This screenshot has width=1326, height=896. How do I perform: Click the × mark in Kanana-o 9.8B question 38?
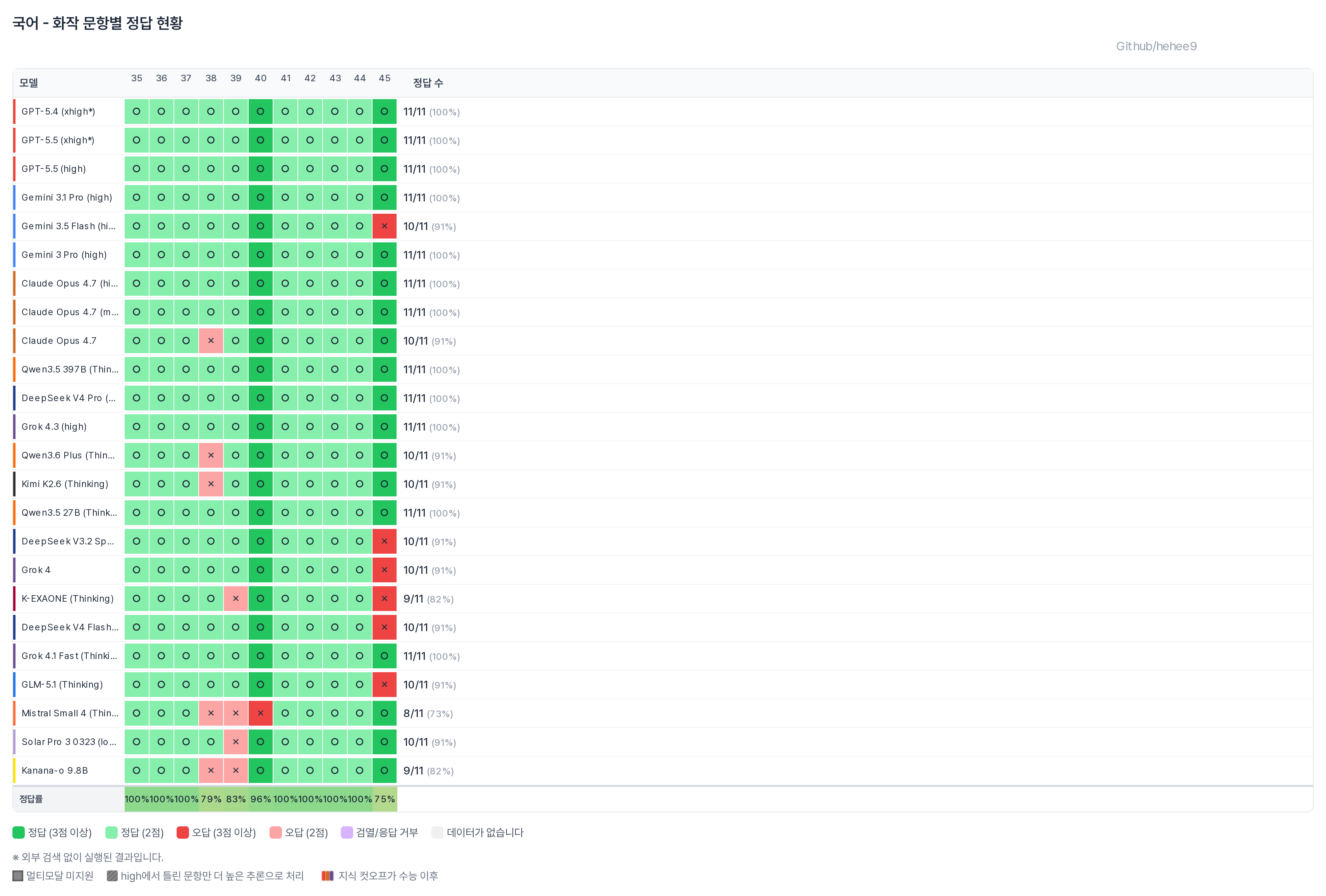pyautogui.click(x=211, y=771)
